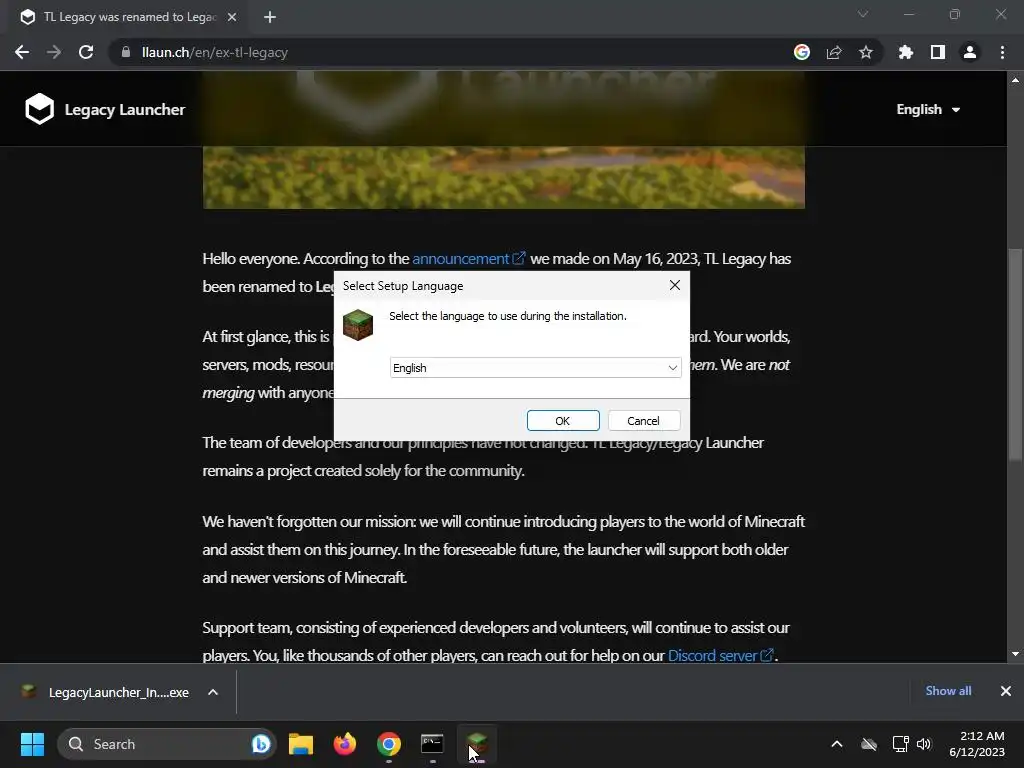
Task: Close the downloads bar
Action: coord(1006,691)
